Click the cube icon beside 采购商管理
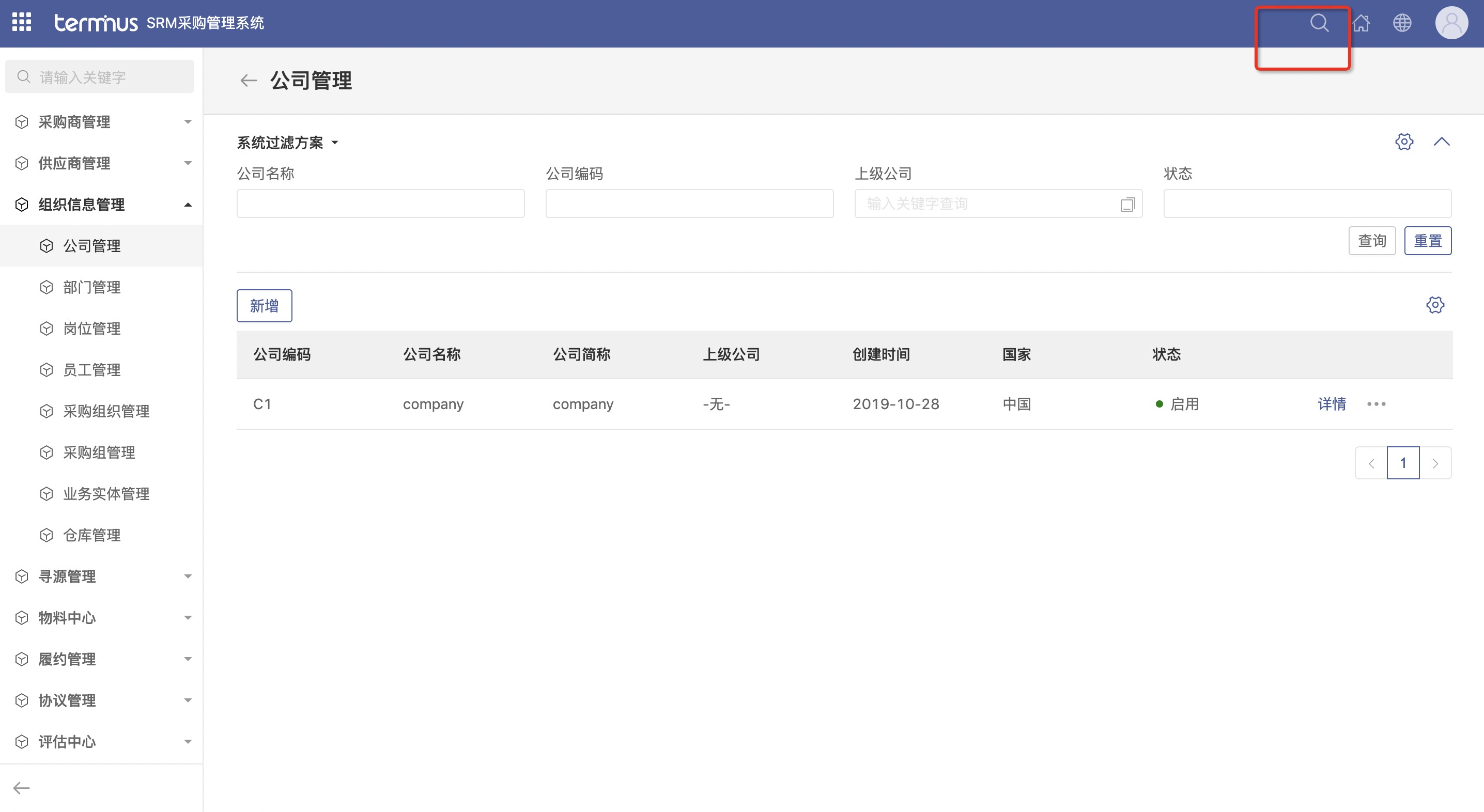 pyautogui.click(x=22, y=122)
